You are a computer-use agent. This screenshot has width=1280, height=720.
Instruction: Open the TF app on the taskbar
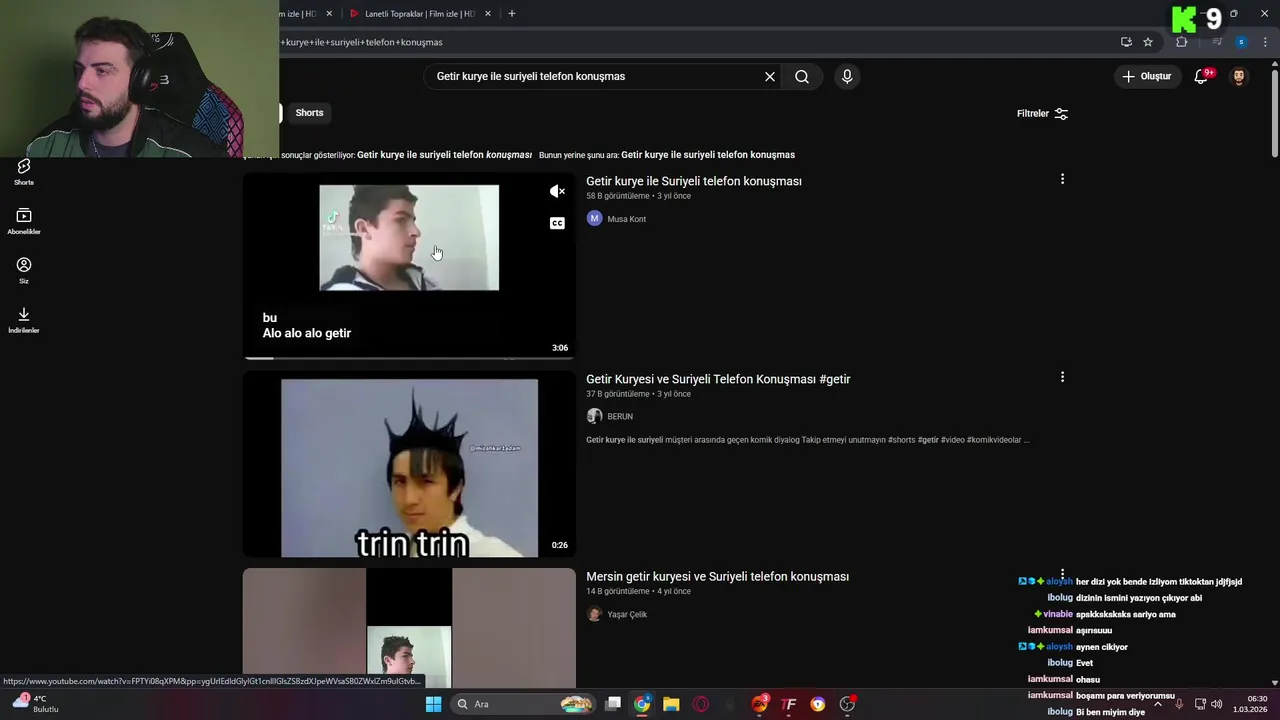coord(789,704)
